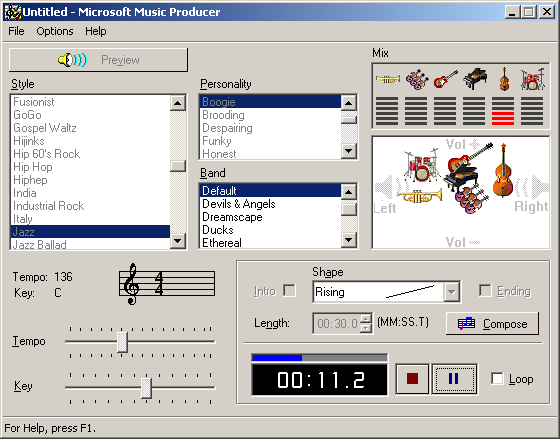Click the violins icon in the Mix row
Viewport: 560px width, 439px height.
(x=417, y=79)
